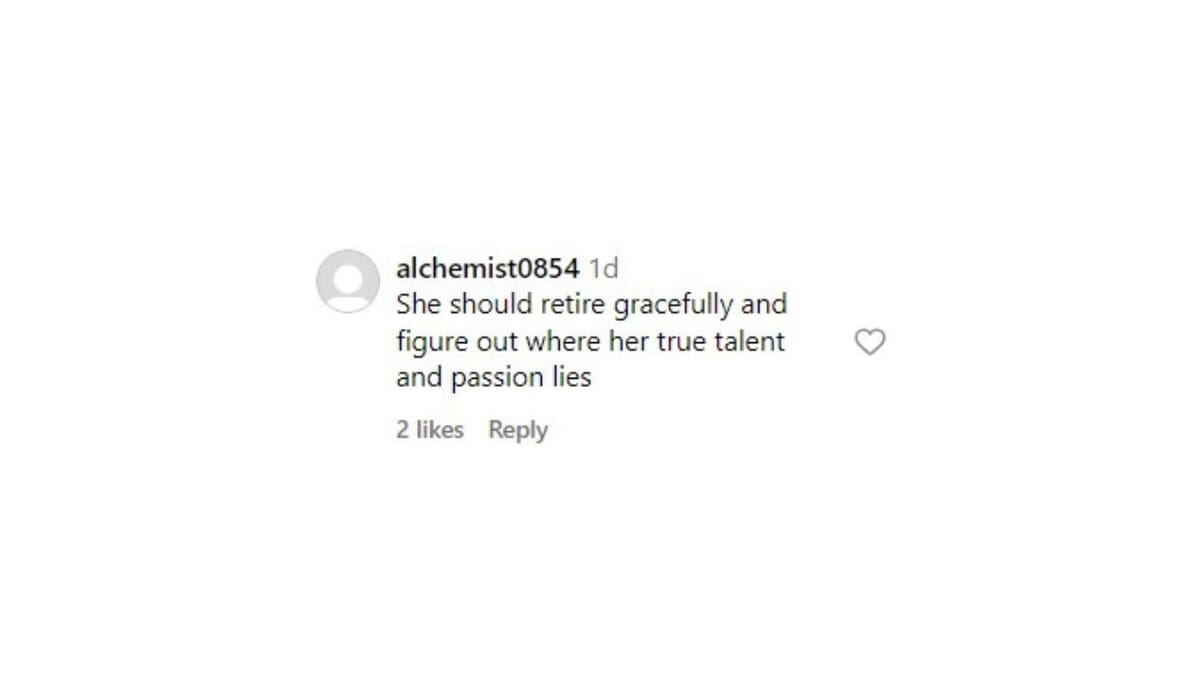Click "and passion lies" comment line

click(494, 379)
